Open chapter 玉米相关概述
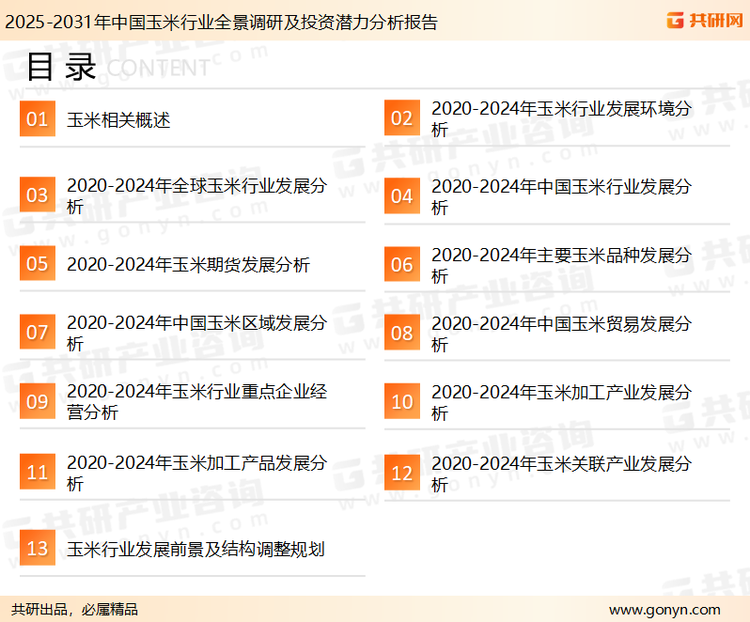The width and height of the screenshot is (750, 622). click(118, 120)
